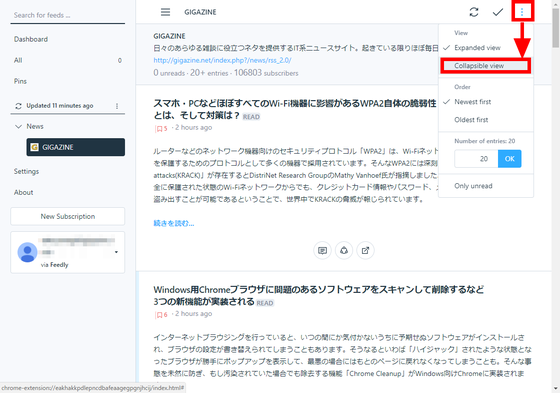Viewport: 560px width, 393px height.
Task: Open Pins in the sidebar
Action: point(20,81)
